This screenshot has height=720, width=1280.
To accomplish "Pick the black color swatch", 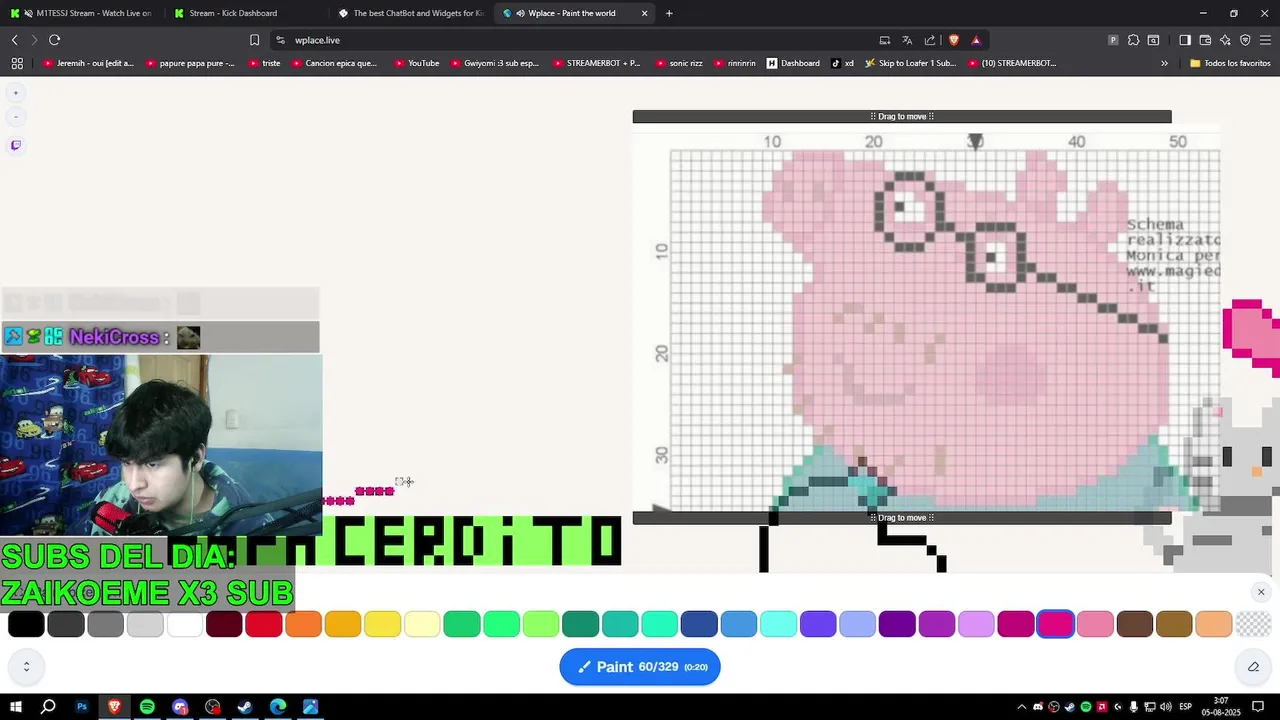I will pos(26,624).
